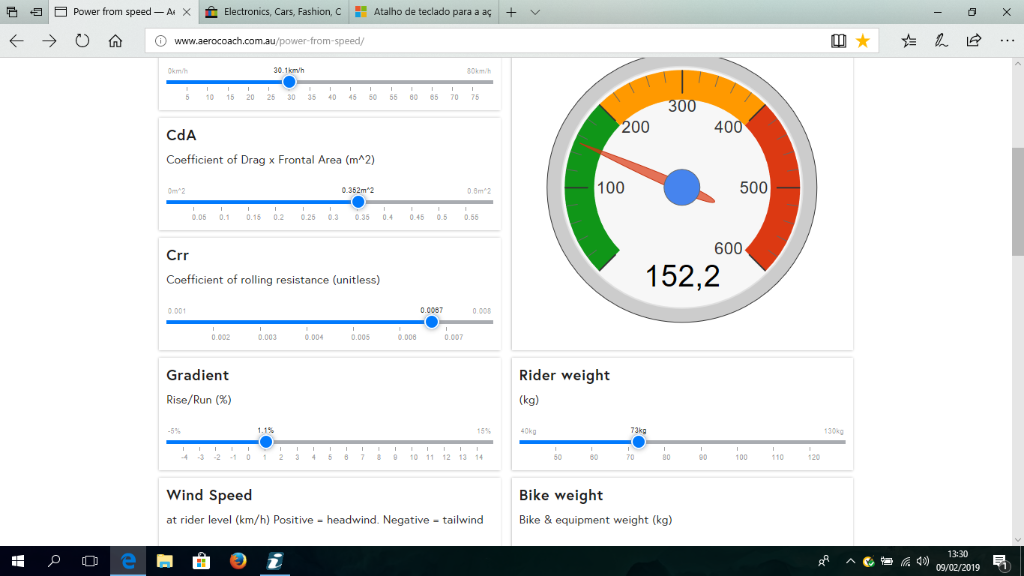Refresh the current page
The image size is (1024, 576).
pos(82,41)
